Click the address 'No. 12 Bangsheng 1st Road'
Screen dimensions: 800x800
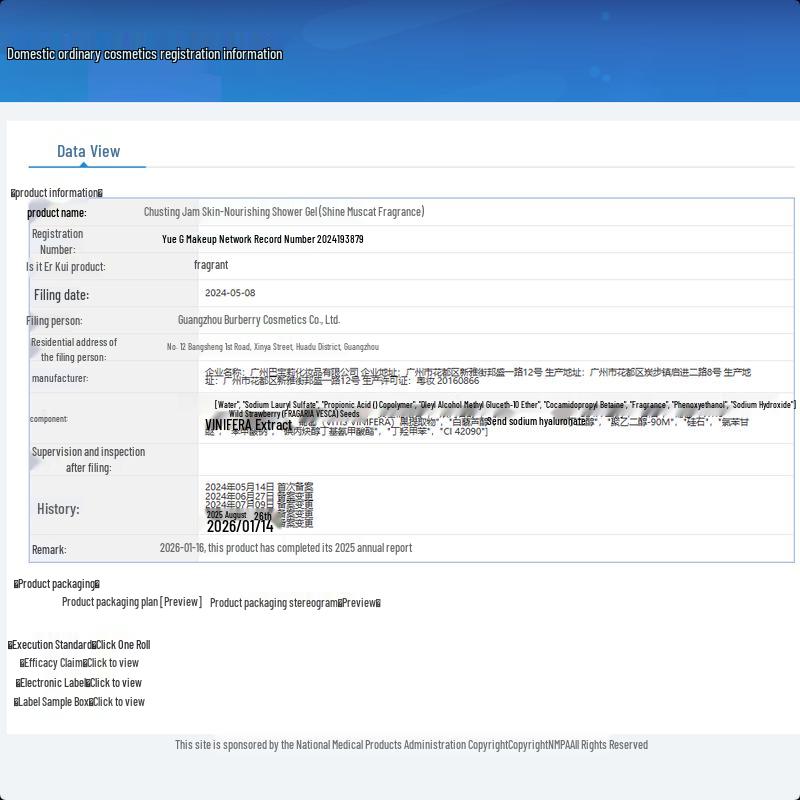click(x=208, y=347)
